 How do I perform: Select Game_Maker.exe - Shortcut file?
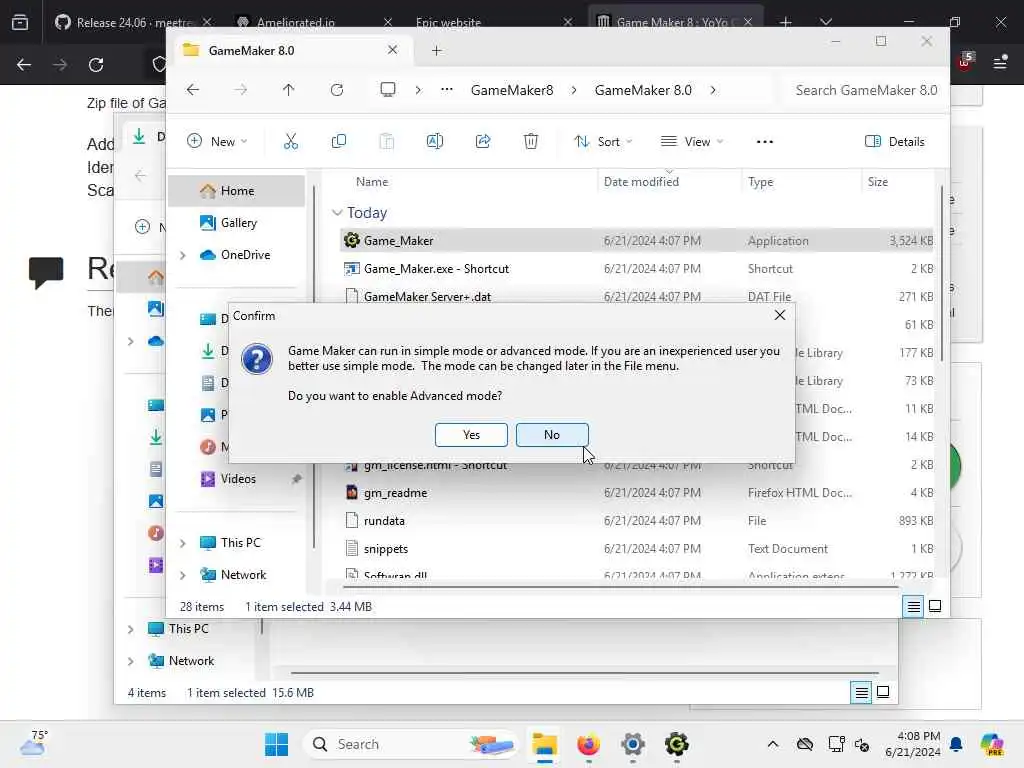(x=637, y=268)
